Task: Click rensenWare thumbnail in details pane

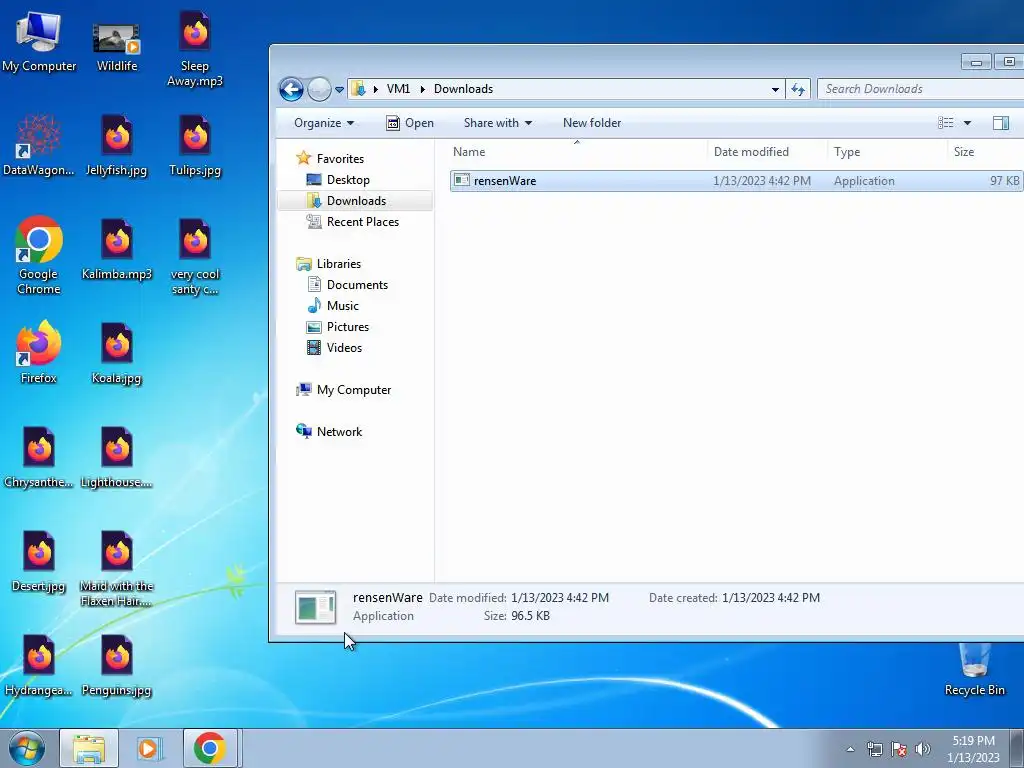Action: point(315,607)
